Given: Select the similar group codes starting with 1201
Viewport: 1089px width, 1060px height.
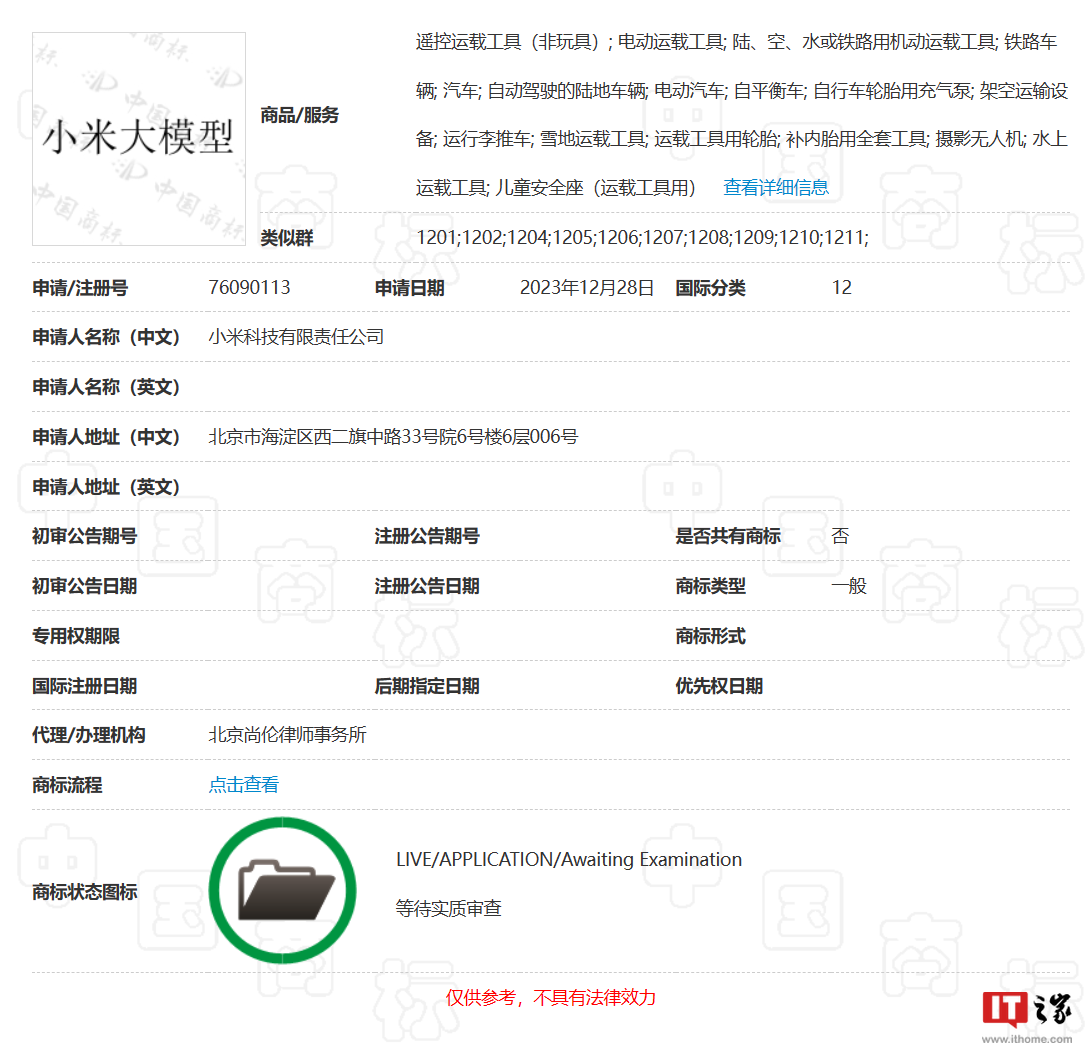Looking at the screenshot, I should (x=642, y=238).
